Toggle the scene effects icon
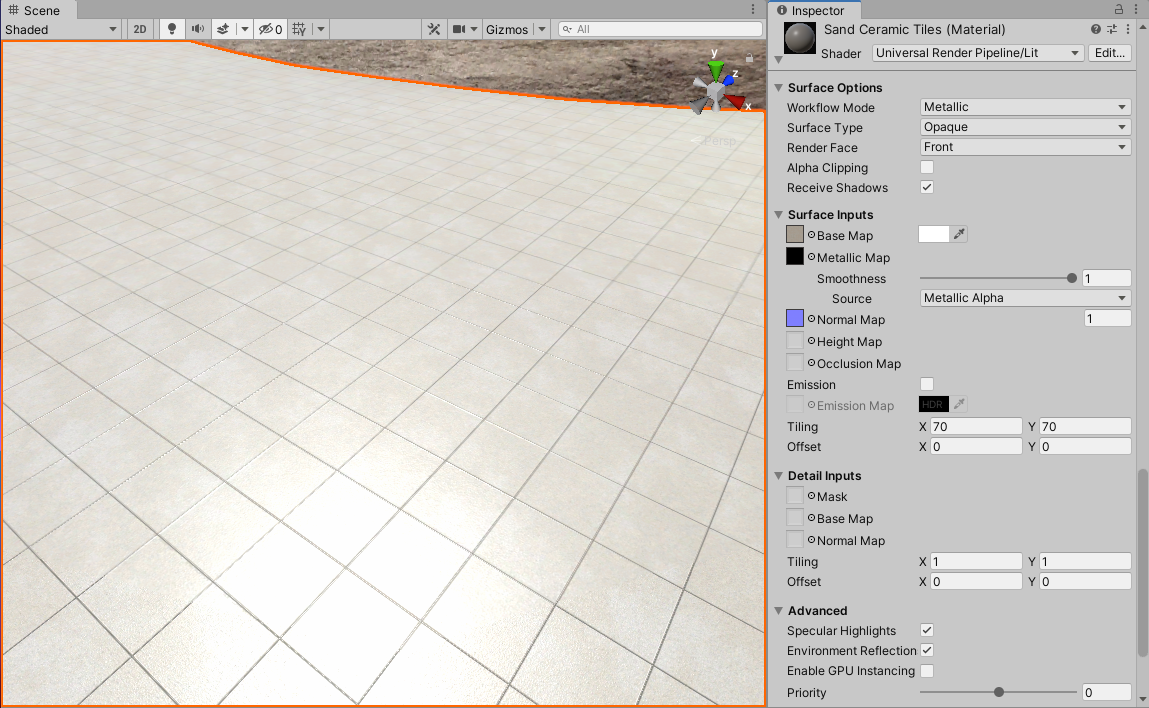The image size is (1149, 708). 223,29
